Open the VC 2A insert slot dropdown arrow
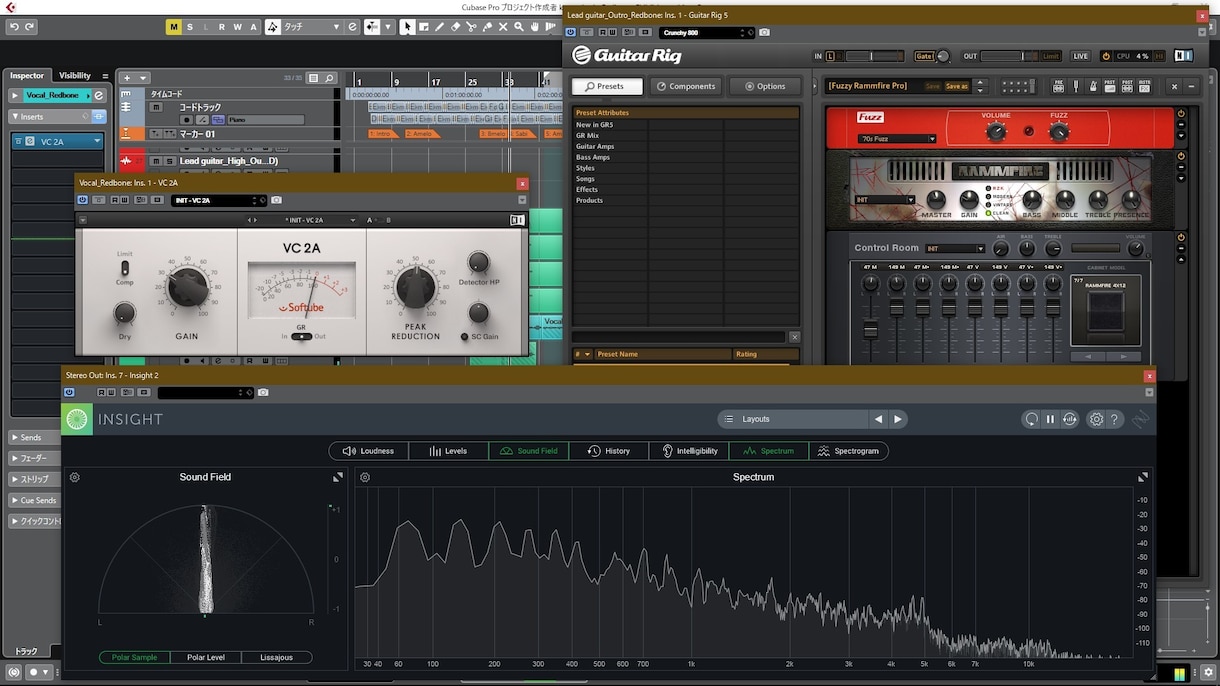 [x=97, y=141]
